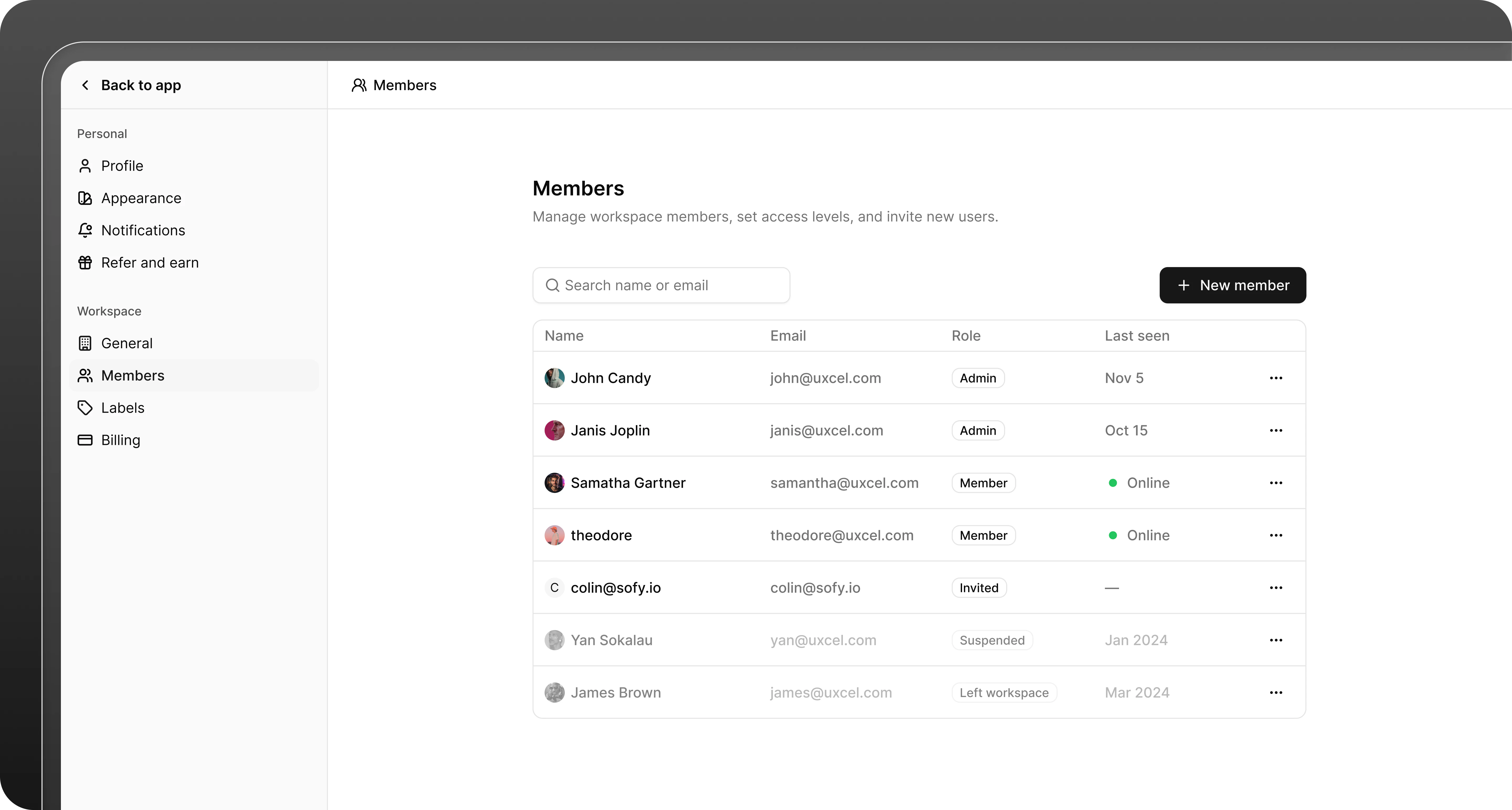1512x810 pixels.
Task: Click the back chevron next to Back to app
Action: [x=85, y=85]
